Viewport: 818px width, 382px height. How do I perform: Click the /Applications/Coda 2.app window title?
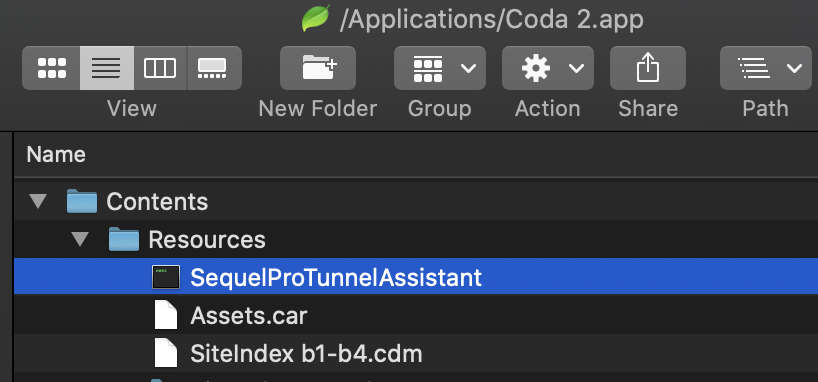(x=491, y=19)
